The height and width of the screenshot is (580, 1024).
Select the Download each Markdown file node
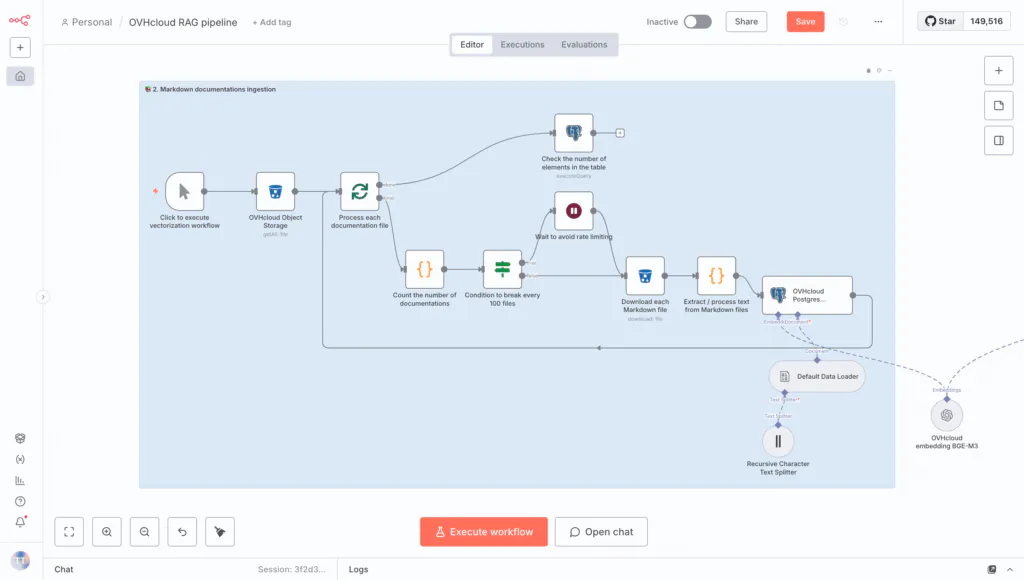pyautogui.click(x=645, y=276)
